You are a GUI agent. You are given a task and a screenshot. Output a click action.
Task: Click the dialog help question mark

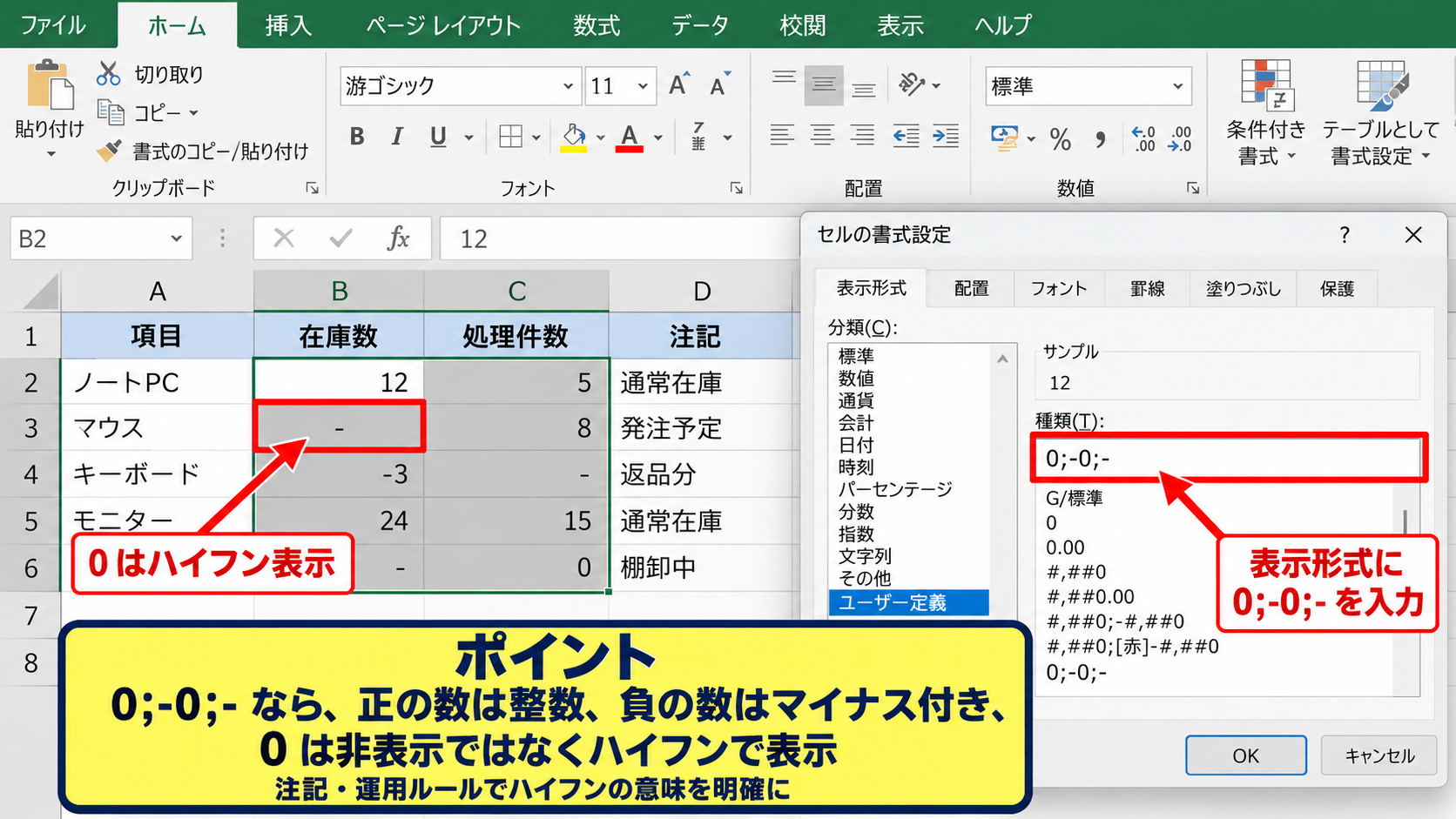pyautogui.click(x=1345, y=234)
